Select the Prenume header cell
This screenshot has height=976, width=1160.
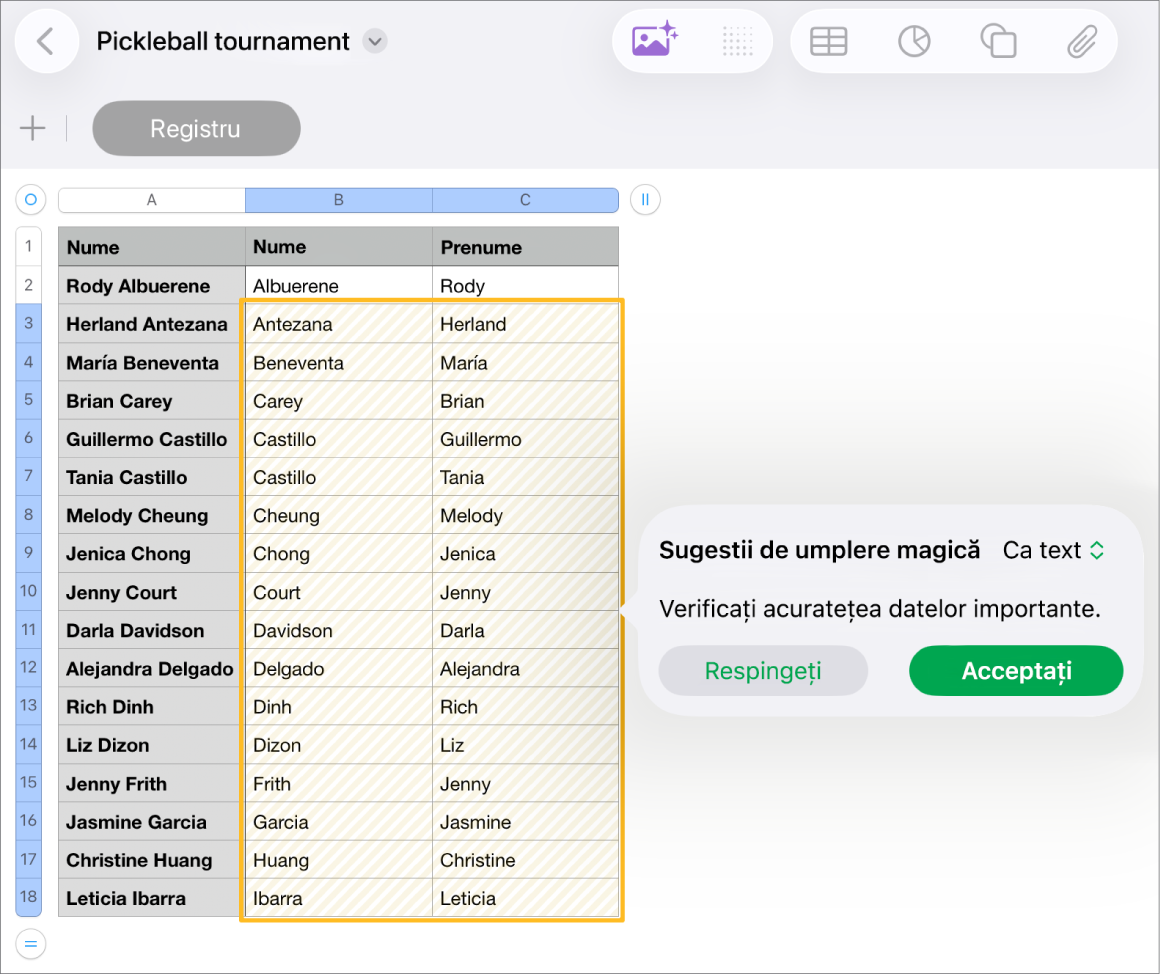click(525, 247)
